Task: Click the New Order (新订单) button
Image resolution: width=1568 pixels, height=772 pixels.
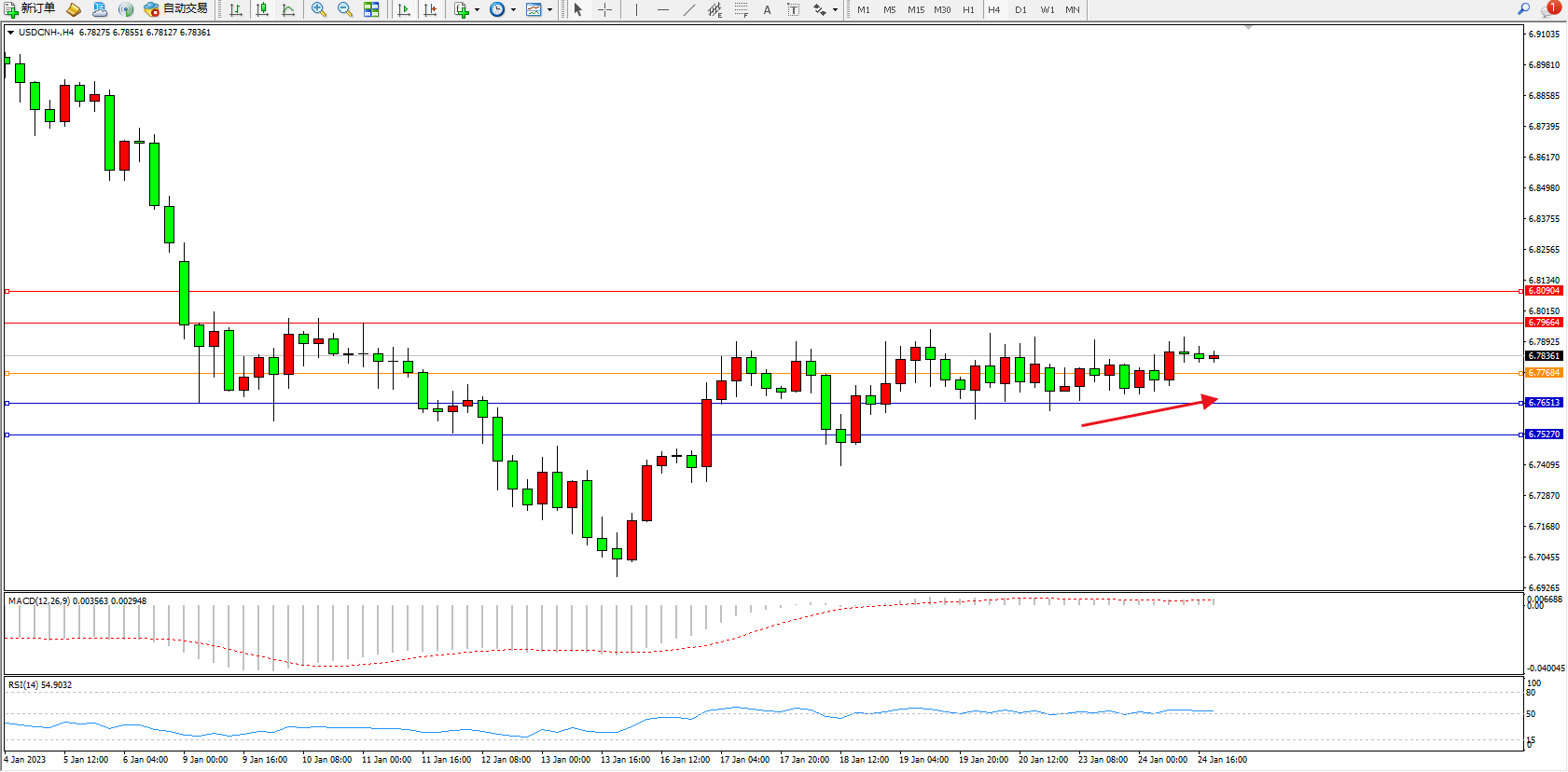Action: 30,9
